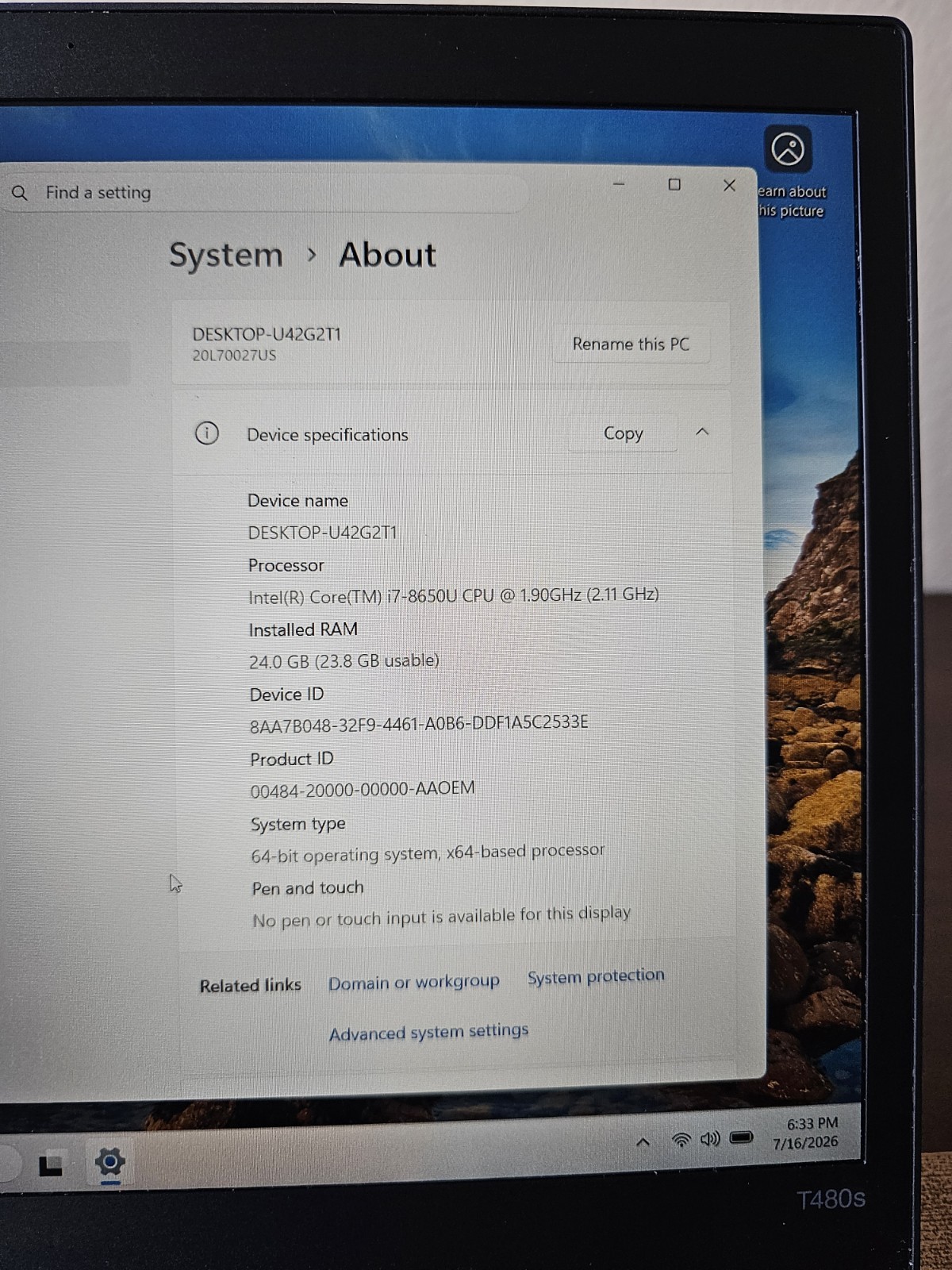Copy the device specifications
The width and height of the screenshot is (952, 1270).
point(623,433)
